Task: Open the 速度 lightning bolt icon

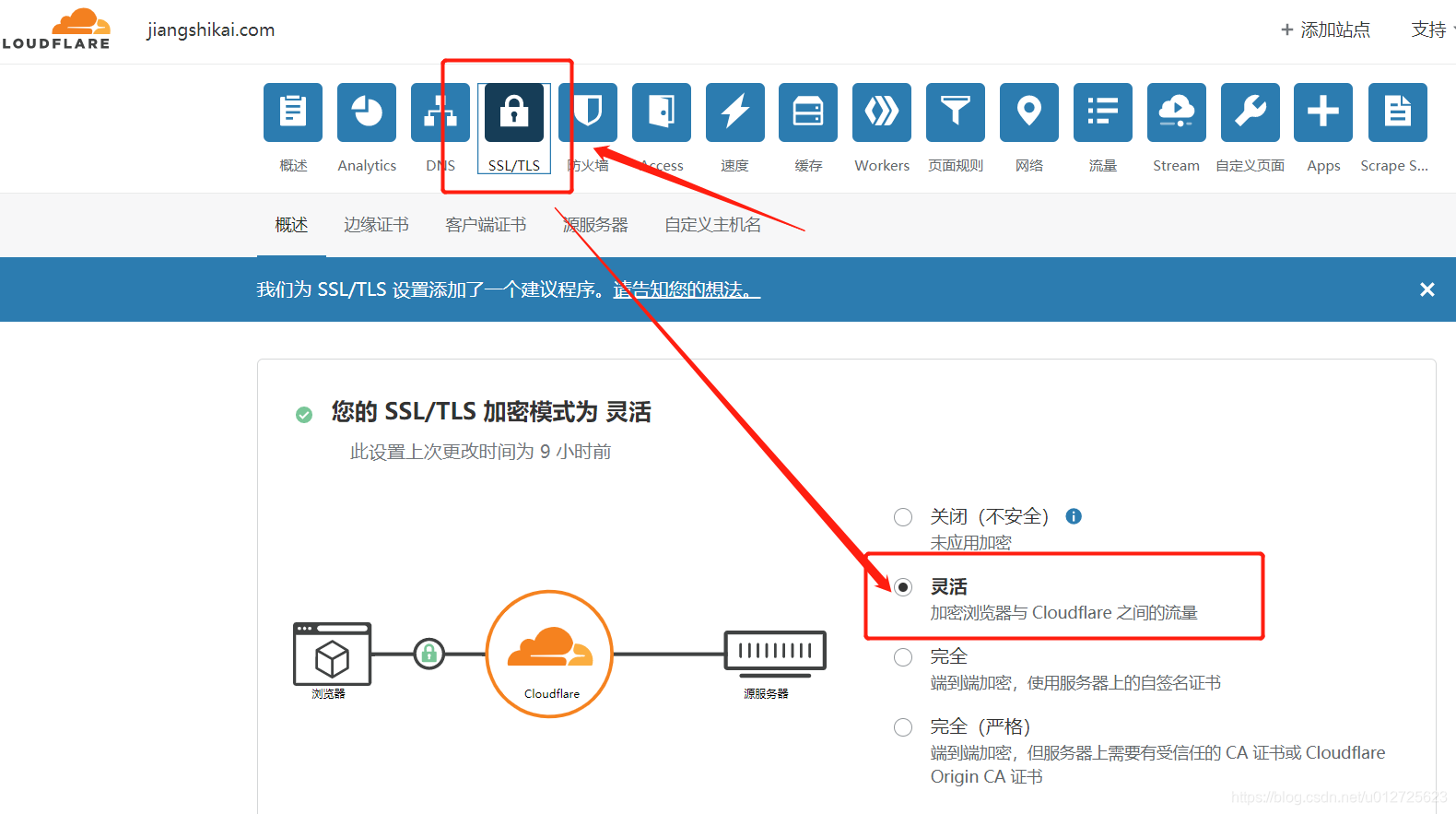Action: point(735,112)
